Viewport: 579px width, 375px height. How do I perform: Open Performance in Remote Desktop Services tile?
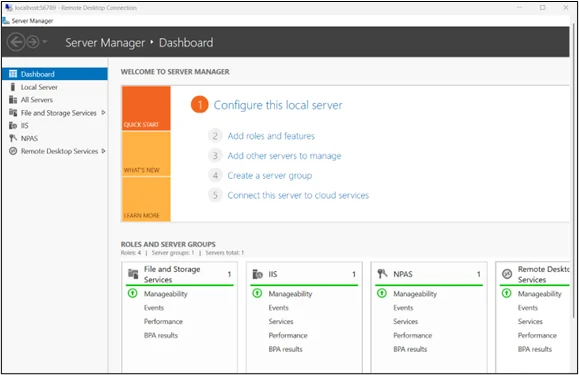[x=537, y=335]
